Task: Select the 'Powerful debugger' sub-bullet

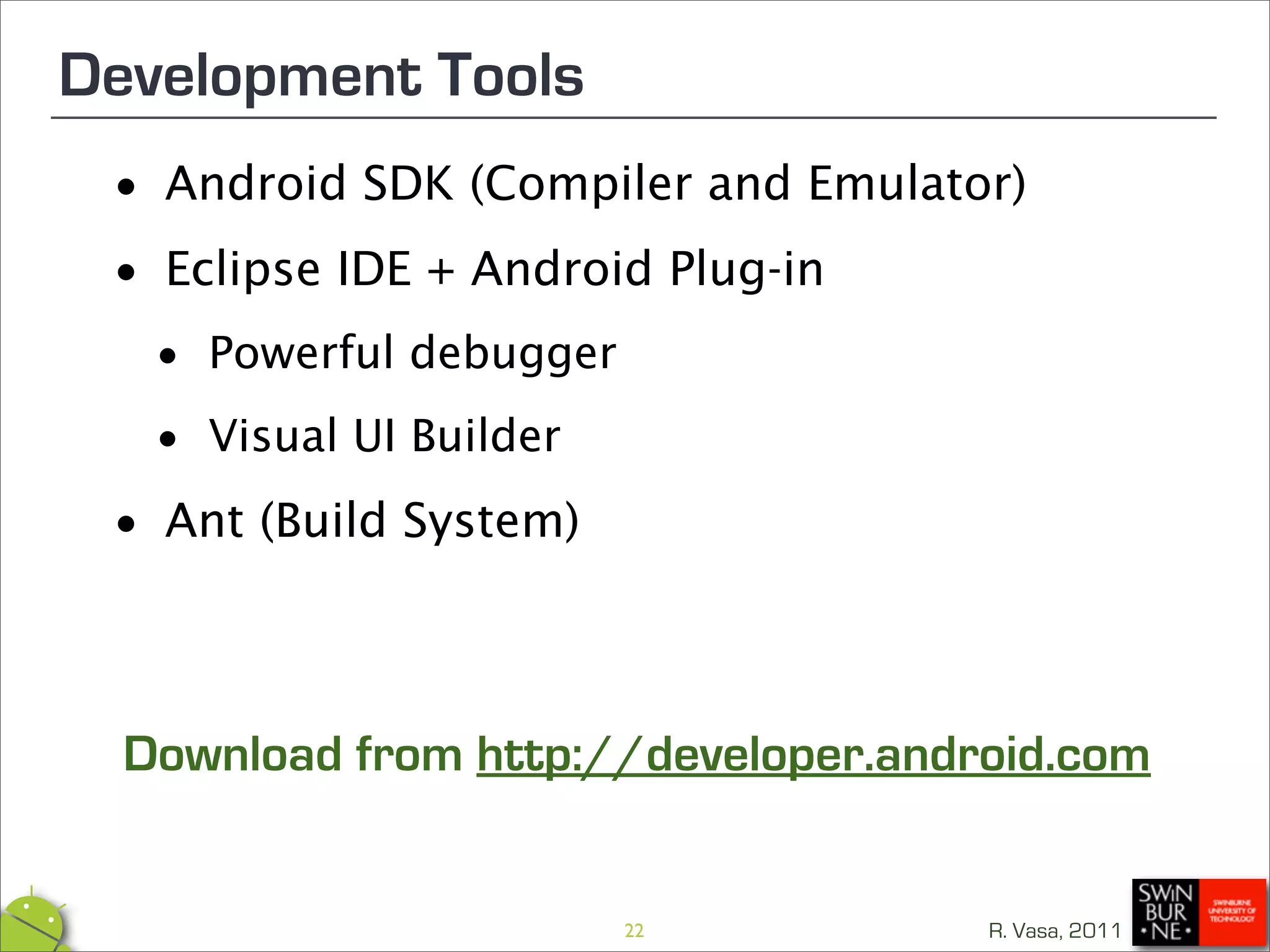Action: click(413, 353)
